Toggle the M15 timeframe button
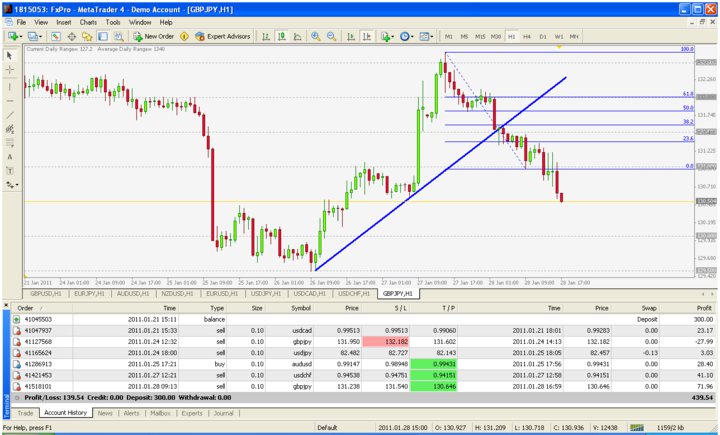This screenshot has width=720, height=435. point(480,36)
